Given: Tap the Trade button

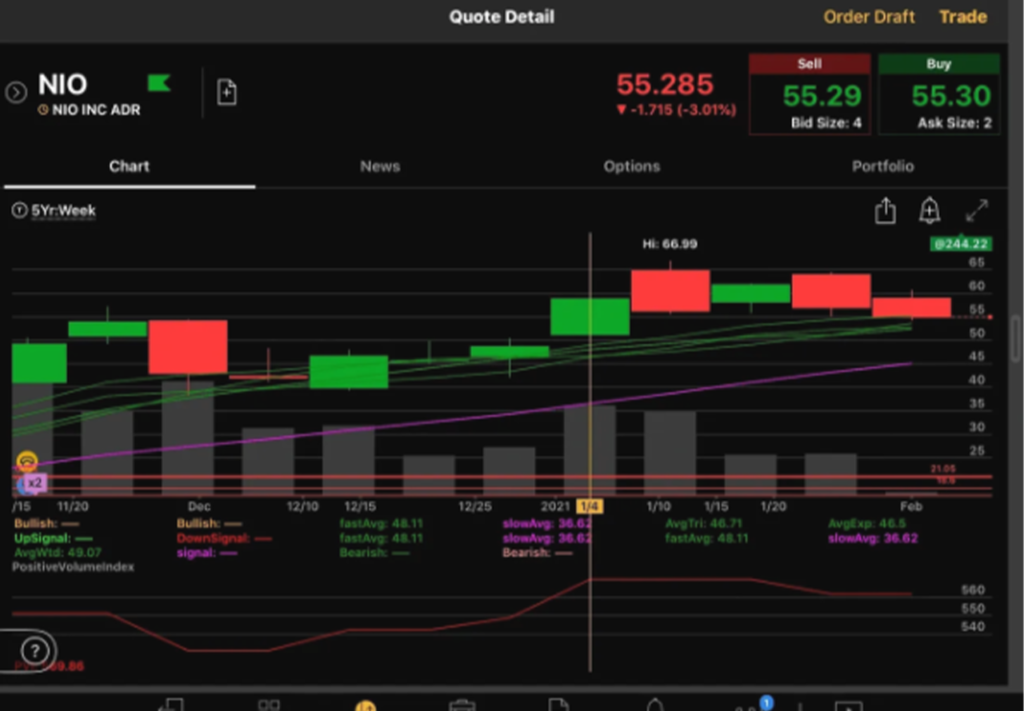Looking at the screenshot, I should tap(963, 17).
